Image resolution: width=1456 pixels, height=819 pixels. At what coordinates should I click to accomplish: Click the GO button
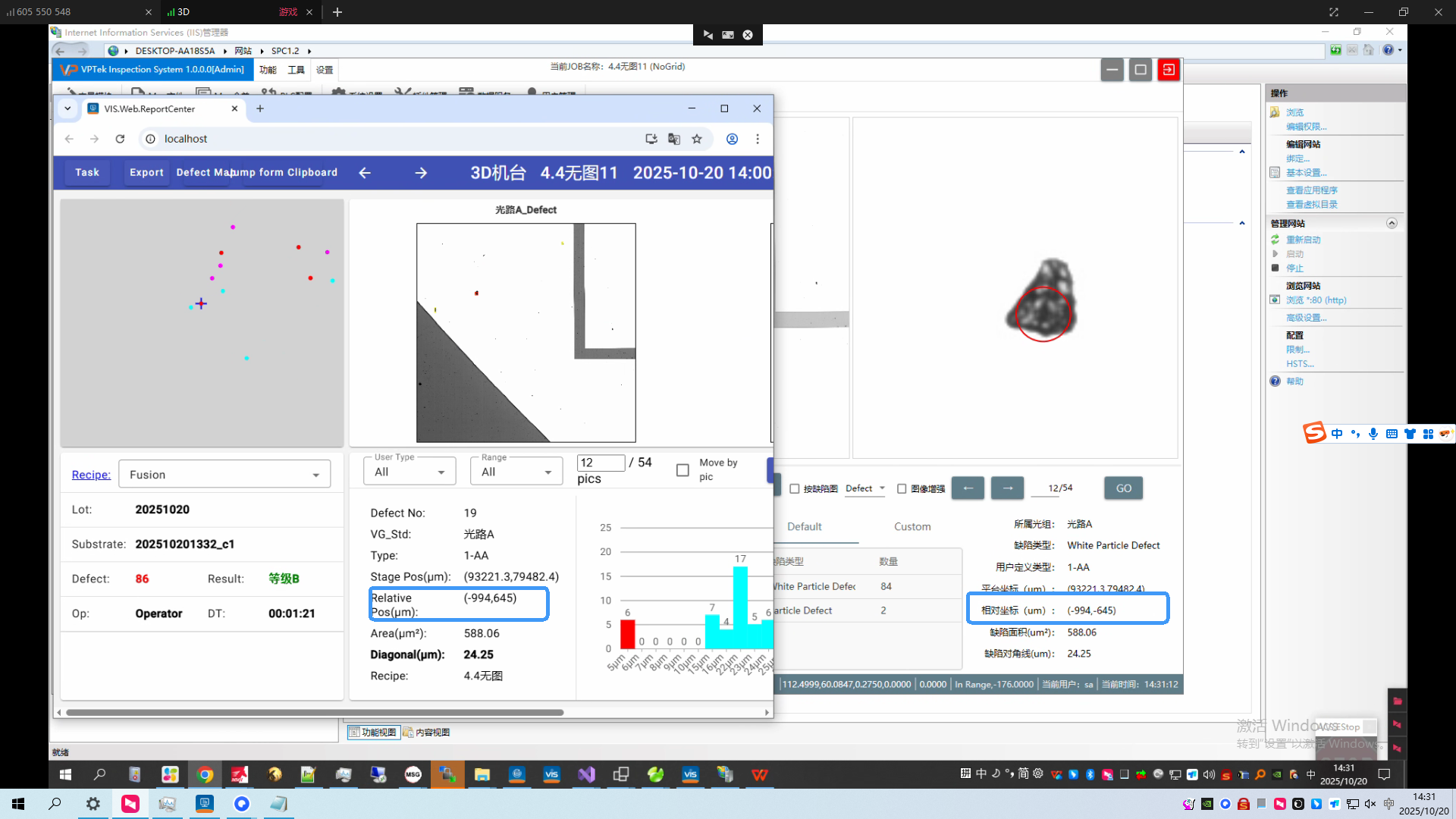pyautogui.click(x=1123, y=488)
